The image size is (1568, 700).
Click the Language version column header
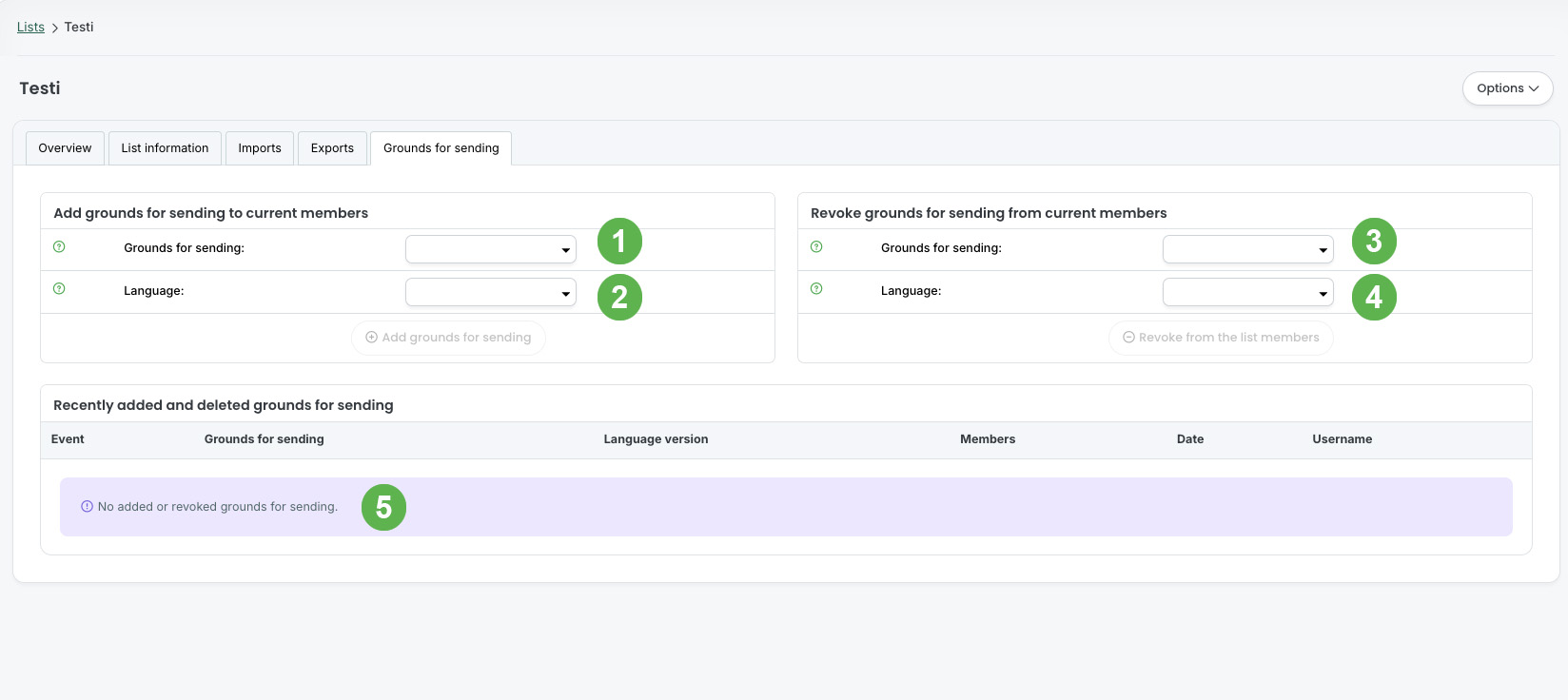[x=656, y=439]
